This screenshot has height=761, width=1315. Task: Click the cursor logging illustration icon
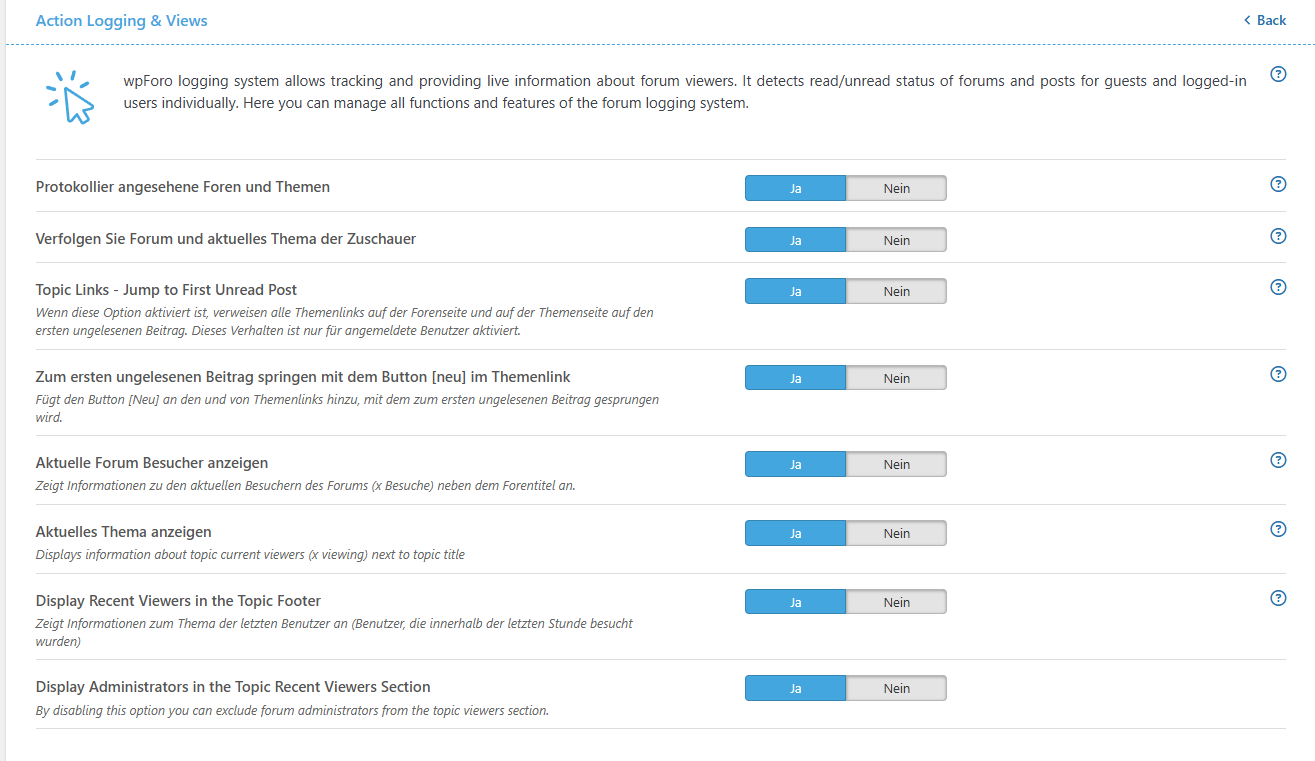click(70, 96)
